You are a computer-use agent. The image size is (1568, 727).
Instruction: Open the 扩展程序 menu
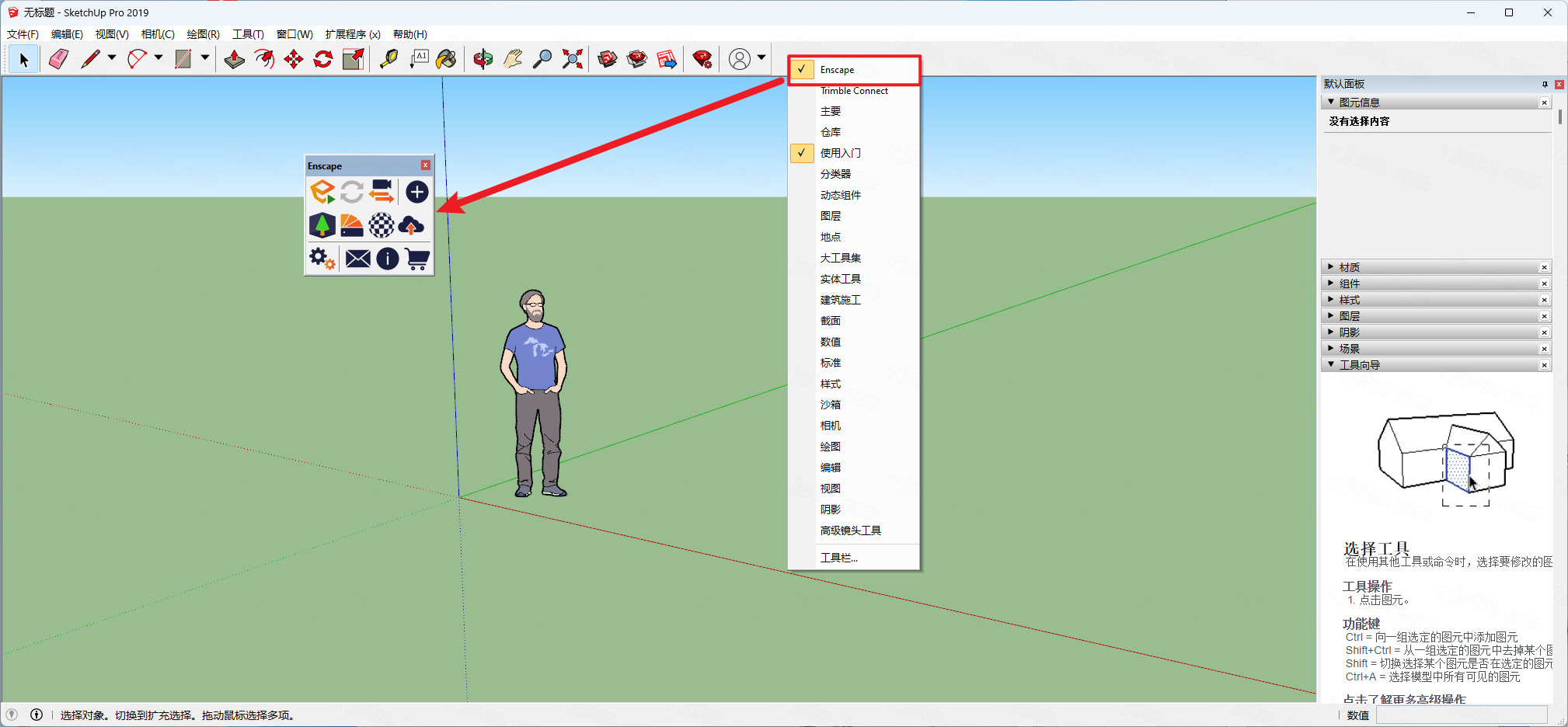click(x=353, y=34)
